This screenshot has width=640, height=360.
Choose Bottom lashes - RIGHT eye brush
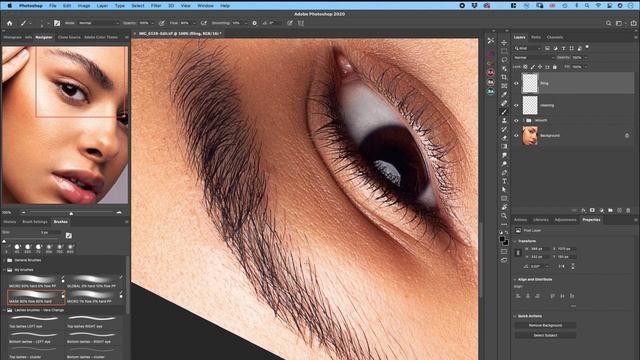point(94,337)
